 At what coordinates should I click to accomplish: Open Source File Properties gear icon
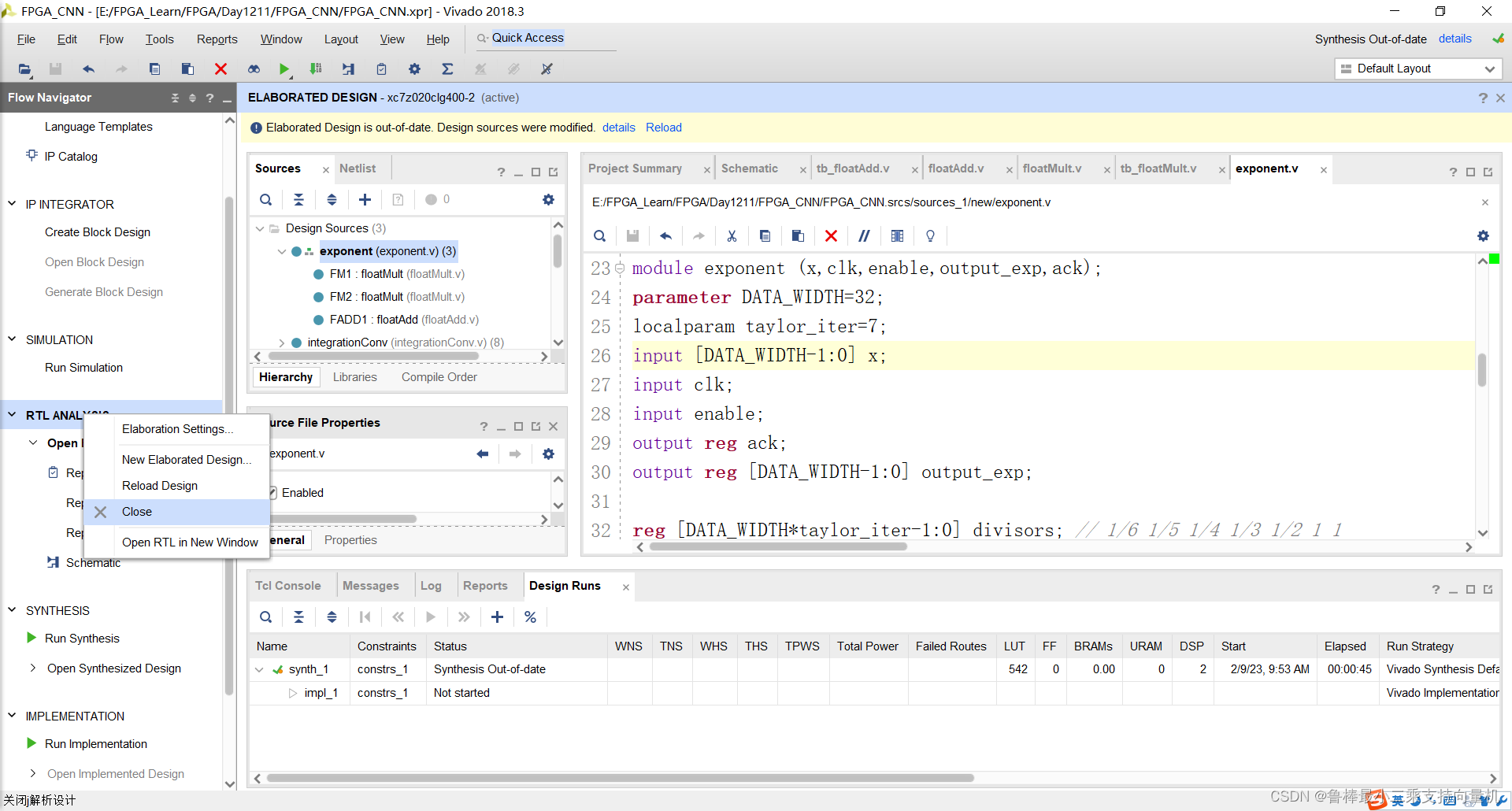click(x=548, y=454)
